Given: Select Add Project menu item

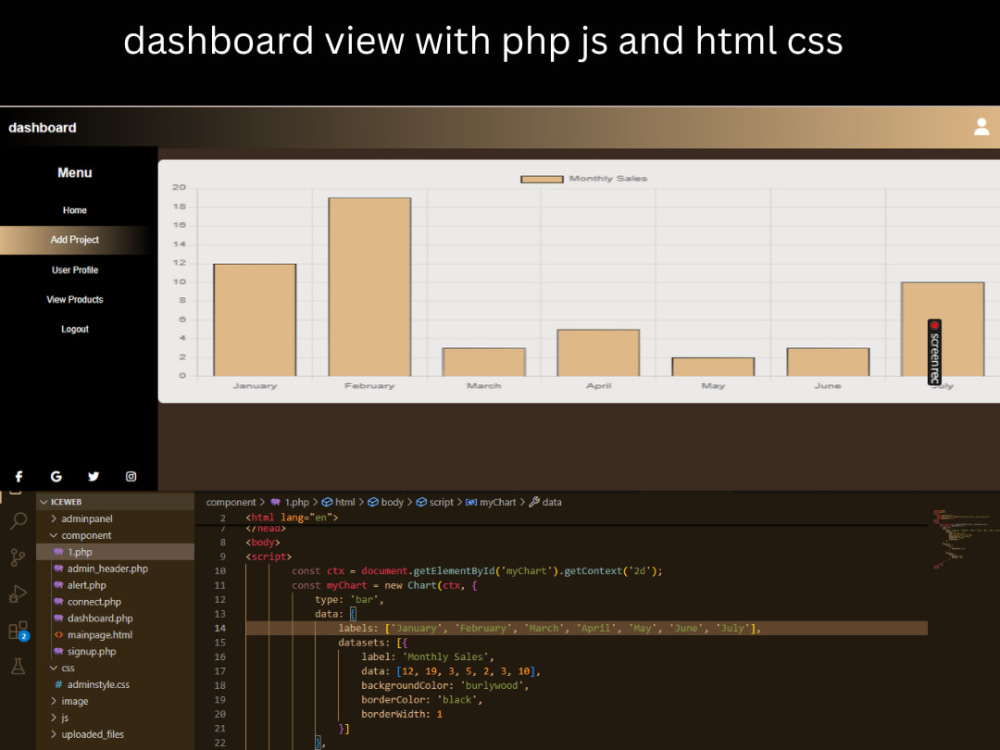Looking at the screenshot, I should (75, 240).
